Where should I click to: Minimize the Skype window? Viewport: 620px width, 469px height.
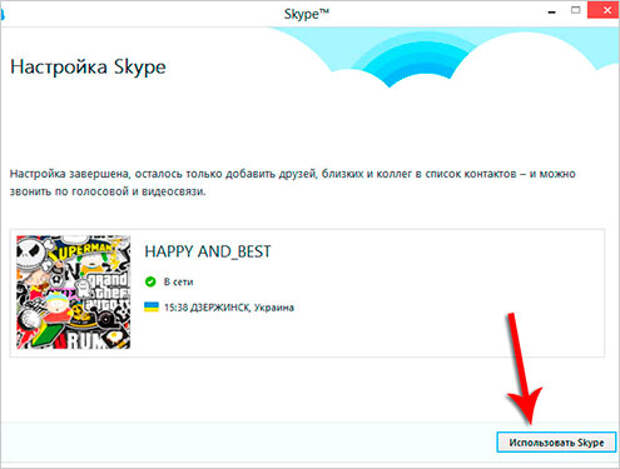coord(552,11)
